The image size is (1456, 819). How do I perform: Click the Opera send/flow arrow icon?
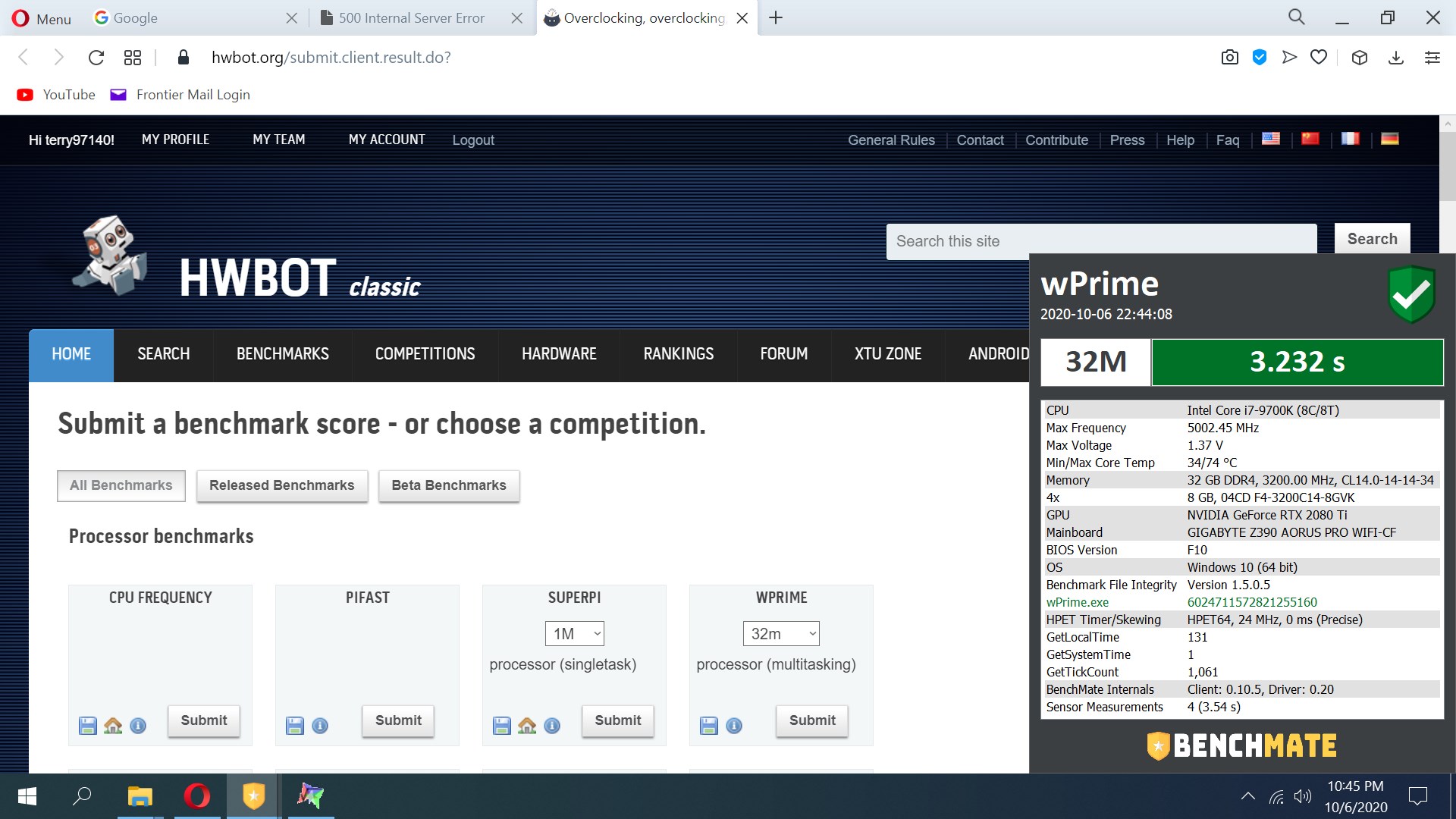coord(1289,58)
